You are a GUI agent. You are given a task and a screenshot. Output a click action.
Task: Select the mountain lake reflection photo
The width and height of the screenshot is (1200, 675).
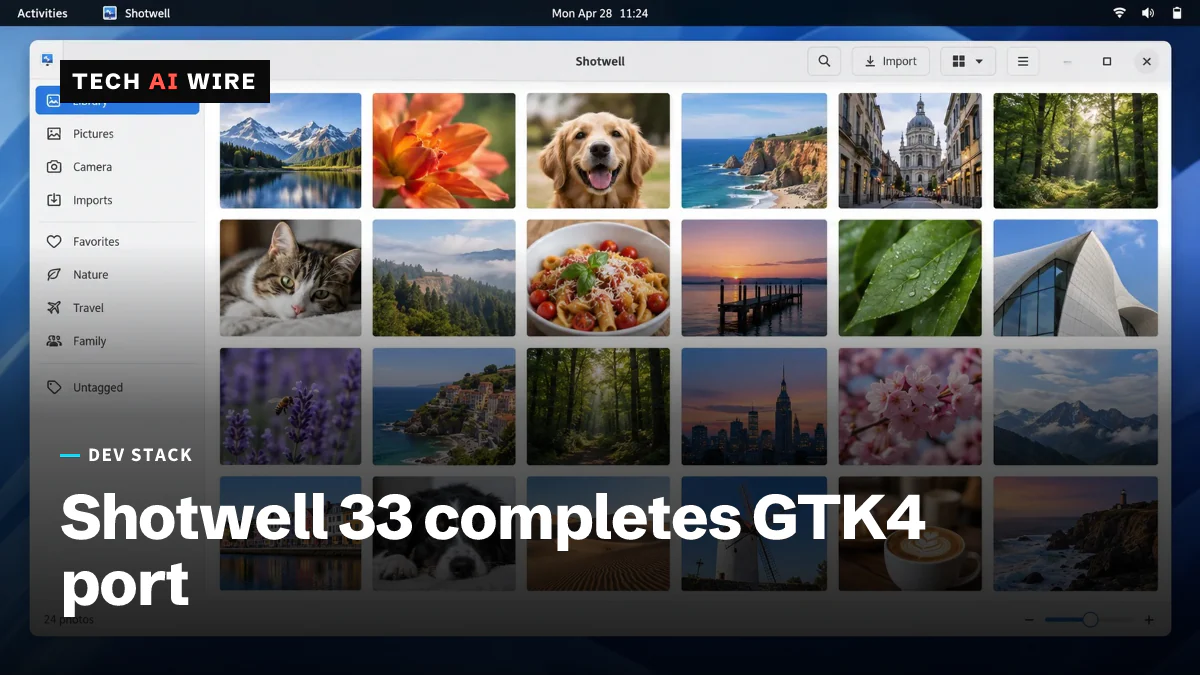(290, 151)
